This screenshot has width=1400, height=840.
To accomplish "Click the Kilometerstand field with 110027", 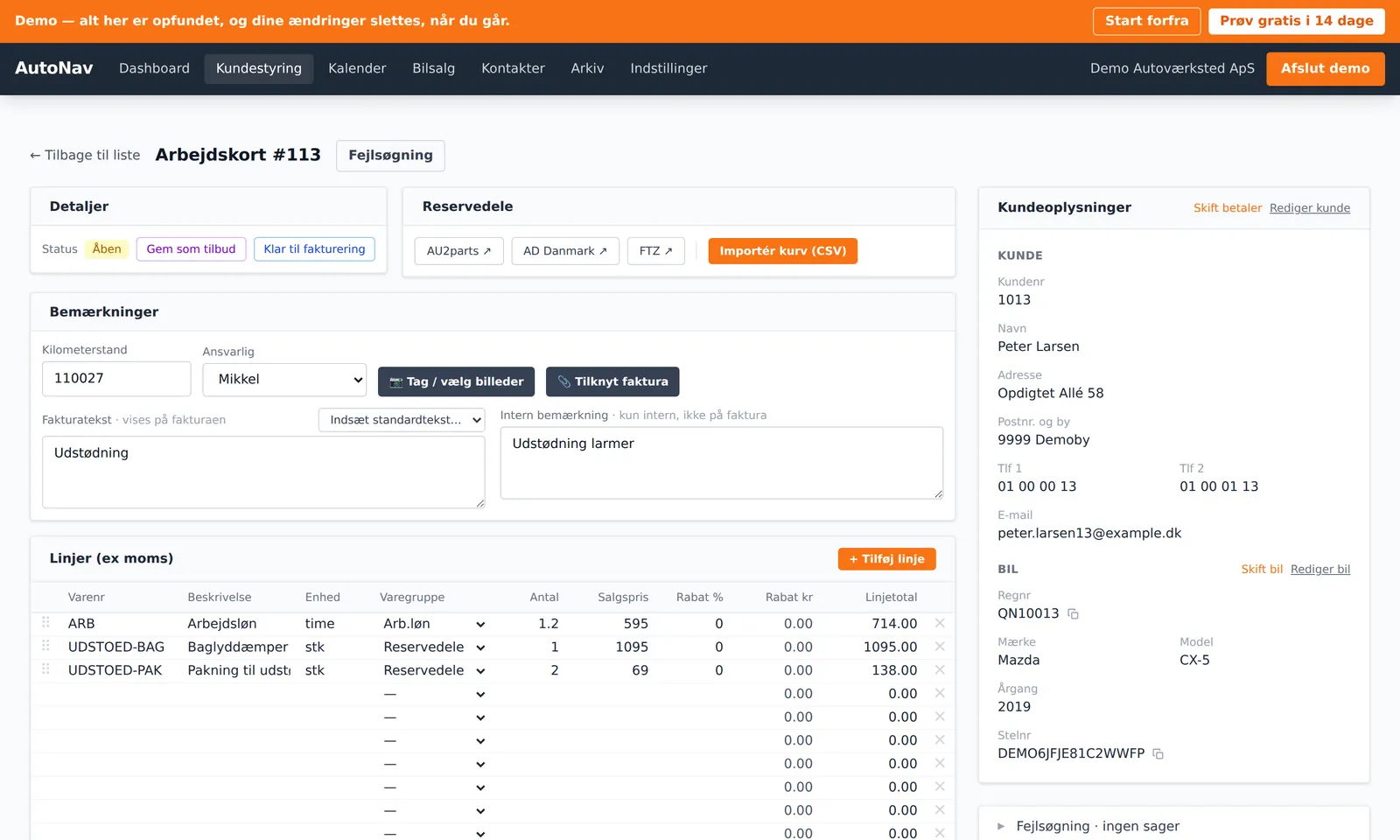I will (x=116, y=379).
